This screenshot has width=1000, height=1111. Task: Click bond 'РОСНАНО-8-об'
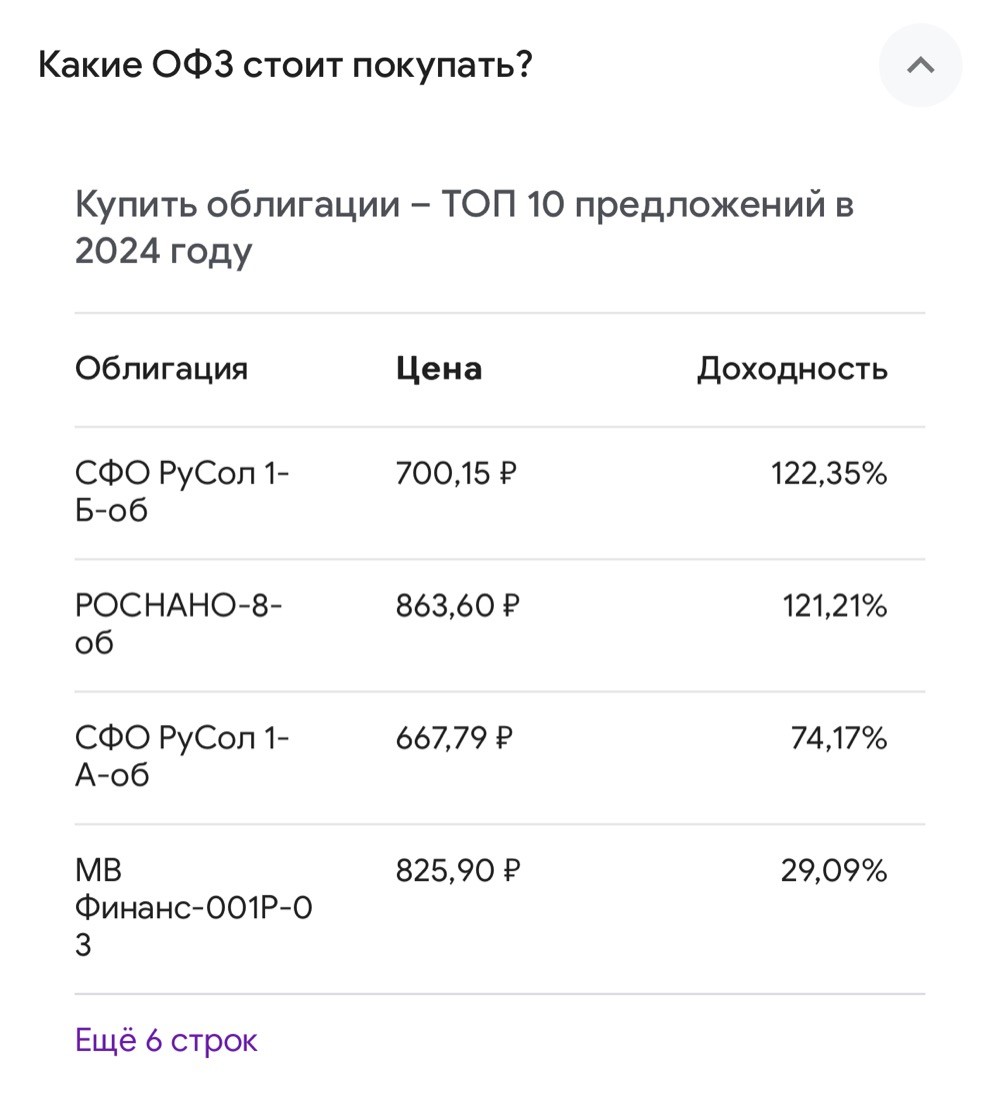tap(179, 624)
